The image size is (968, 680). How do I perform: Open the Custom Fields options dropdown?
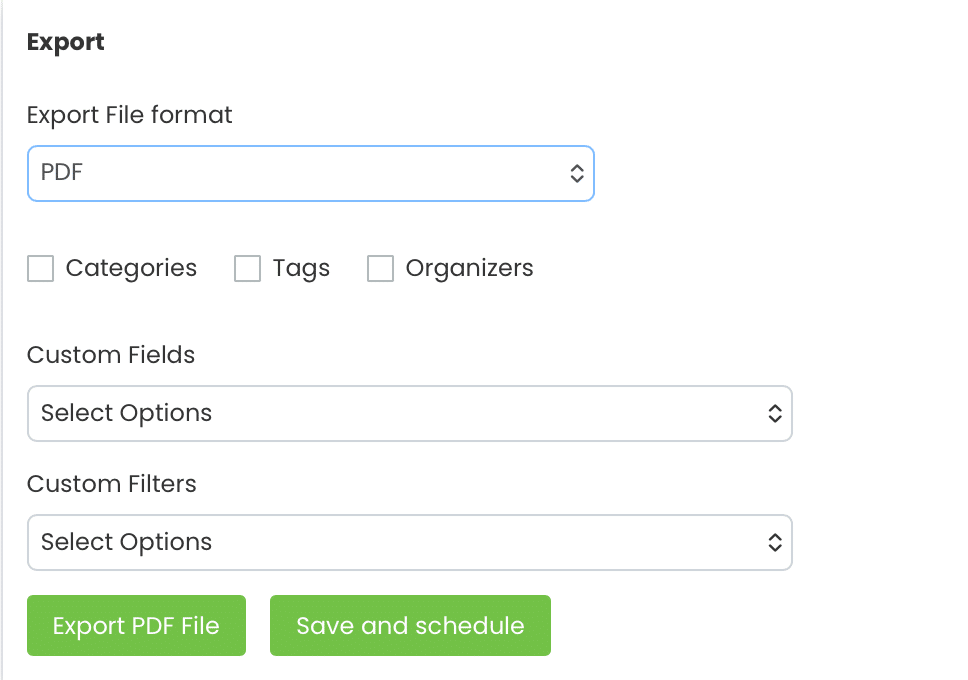pos(410,413)
